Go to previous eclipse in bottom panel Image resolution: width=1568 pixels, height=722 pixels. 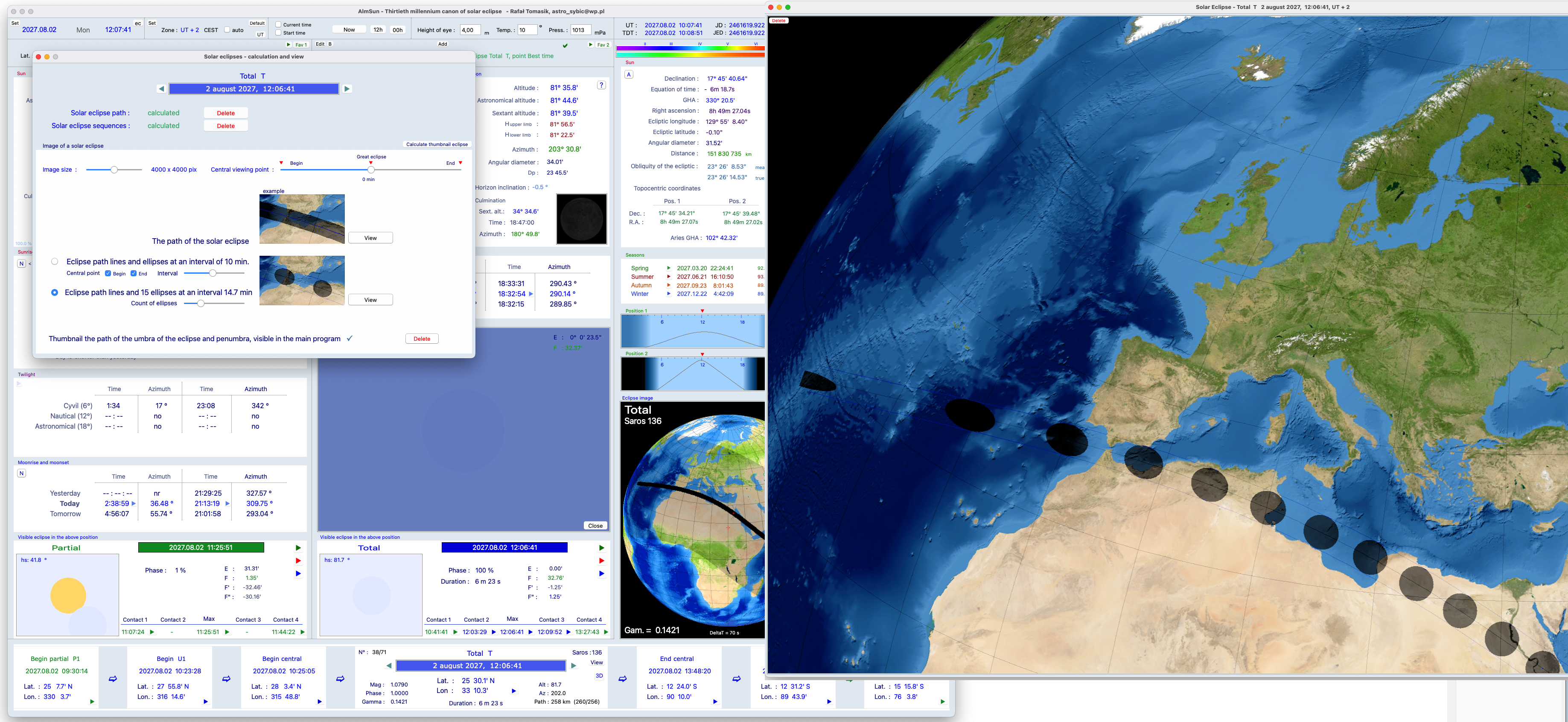[x=389, y=666]
